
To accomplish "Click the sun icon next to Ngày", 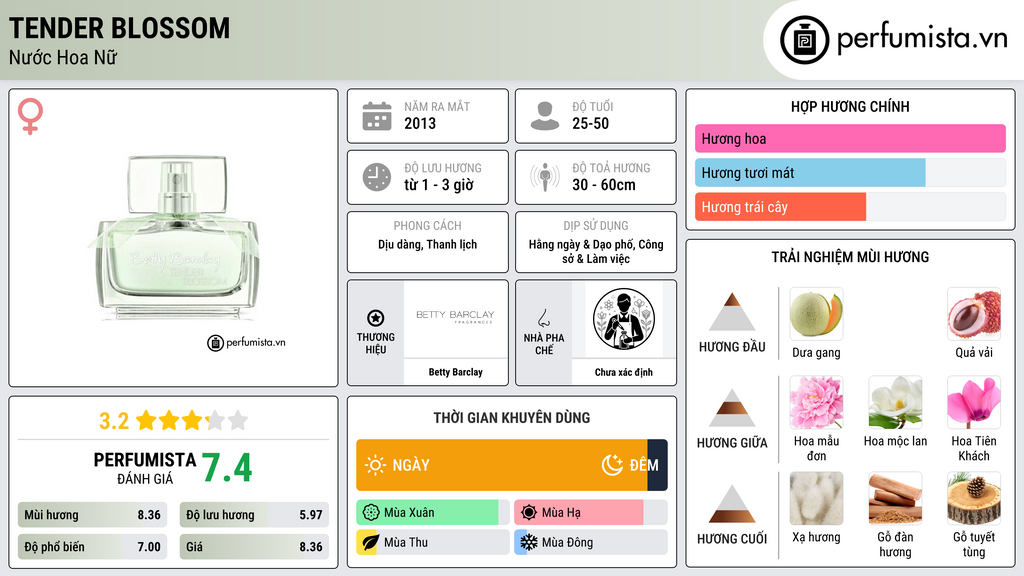I will coord(375,465).
